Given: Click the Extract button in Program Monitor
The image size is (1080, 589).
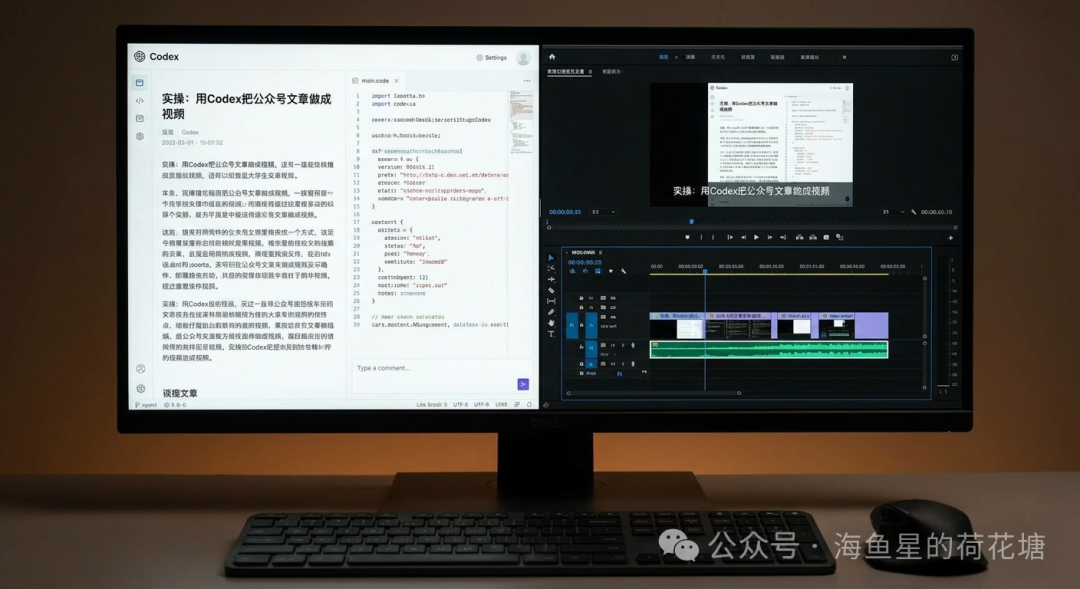Looking at the screenshot, I should [813, 237].
